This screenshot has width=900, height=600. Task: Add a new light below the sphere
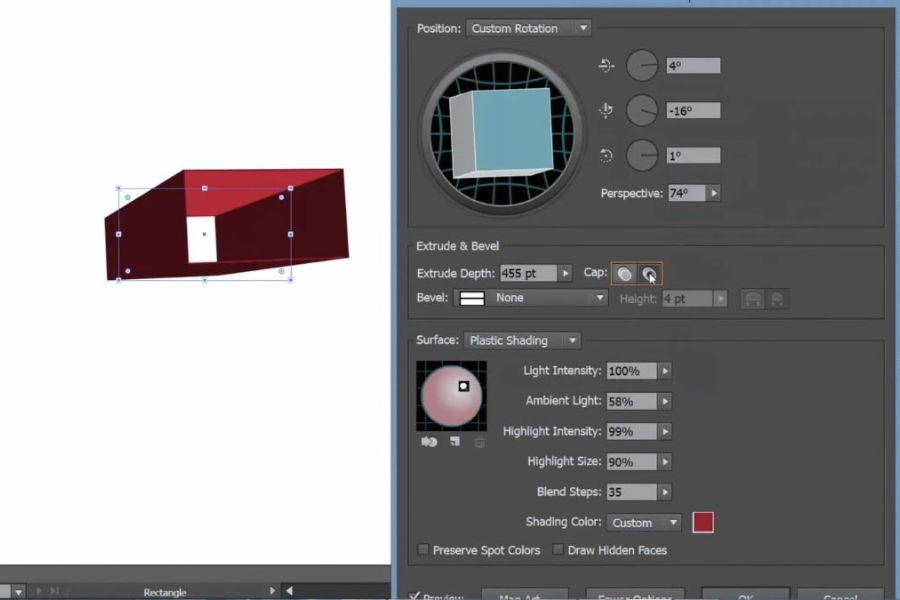click(454, 441)
